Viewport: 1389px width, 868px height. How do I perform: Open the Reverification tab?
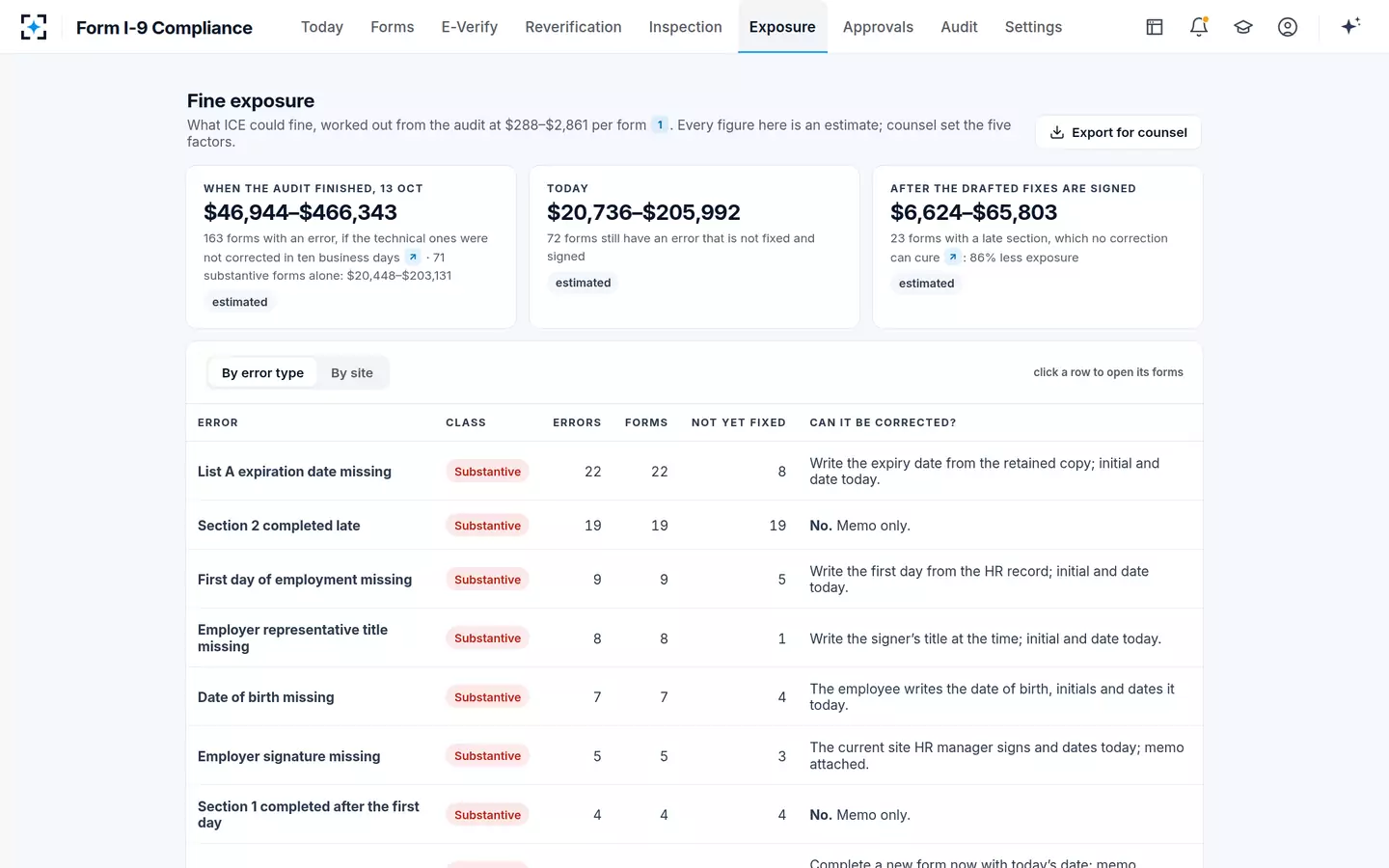click(x=573, y=27)
